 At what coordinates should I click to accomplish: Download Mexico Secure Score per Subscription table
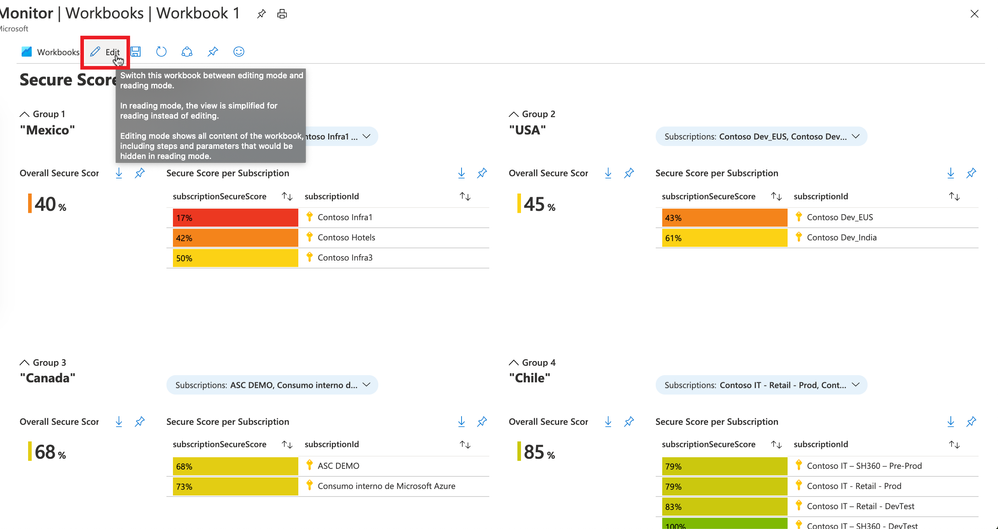point(461,173)
